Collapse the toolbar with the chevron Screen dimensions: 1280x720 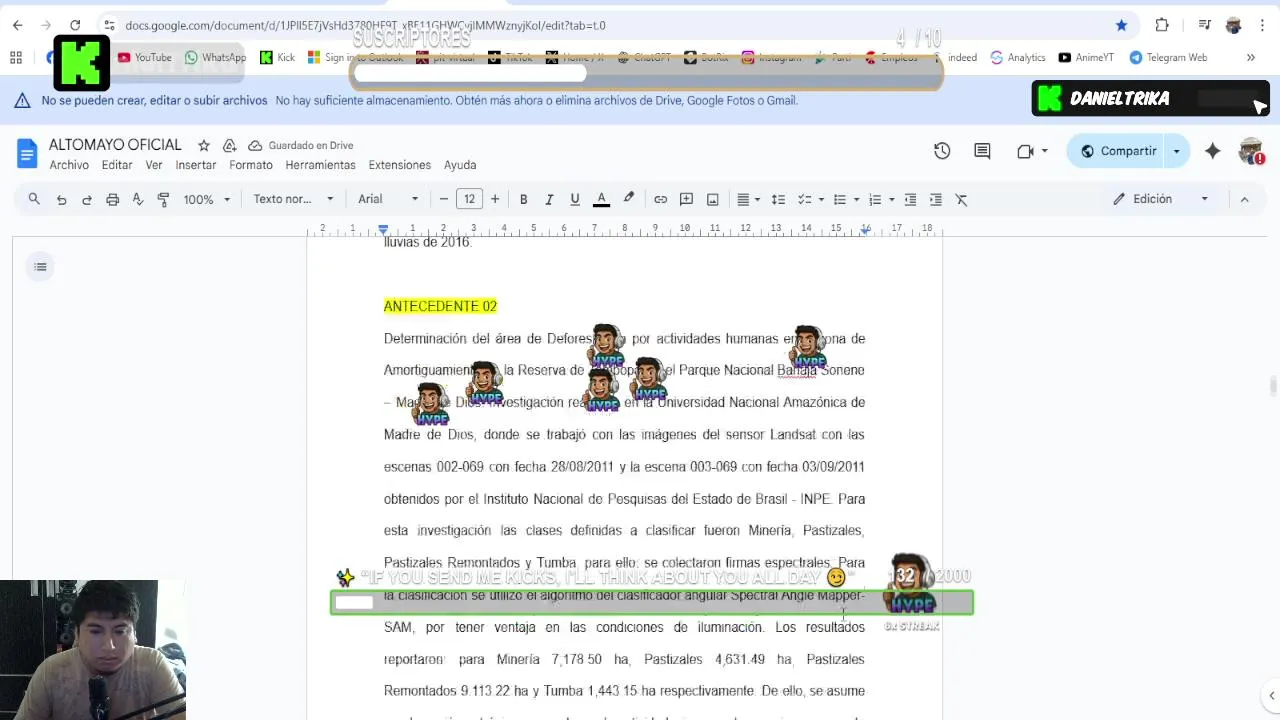click(x=1245, y=199)
